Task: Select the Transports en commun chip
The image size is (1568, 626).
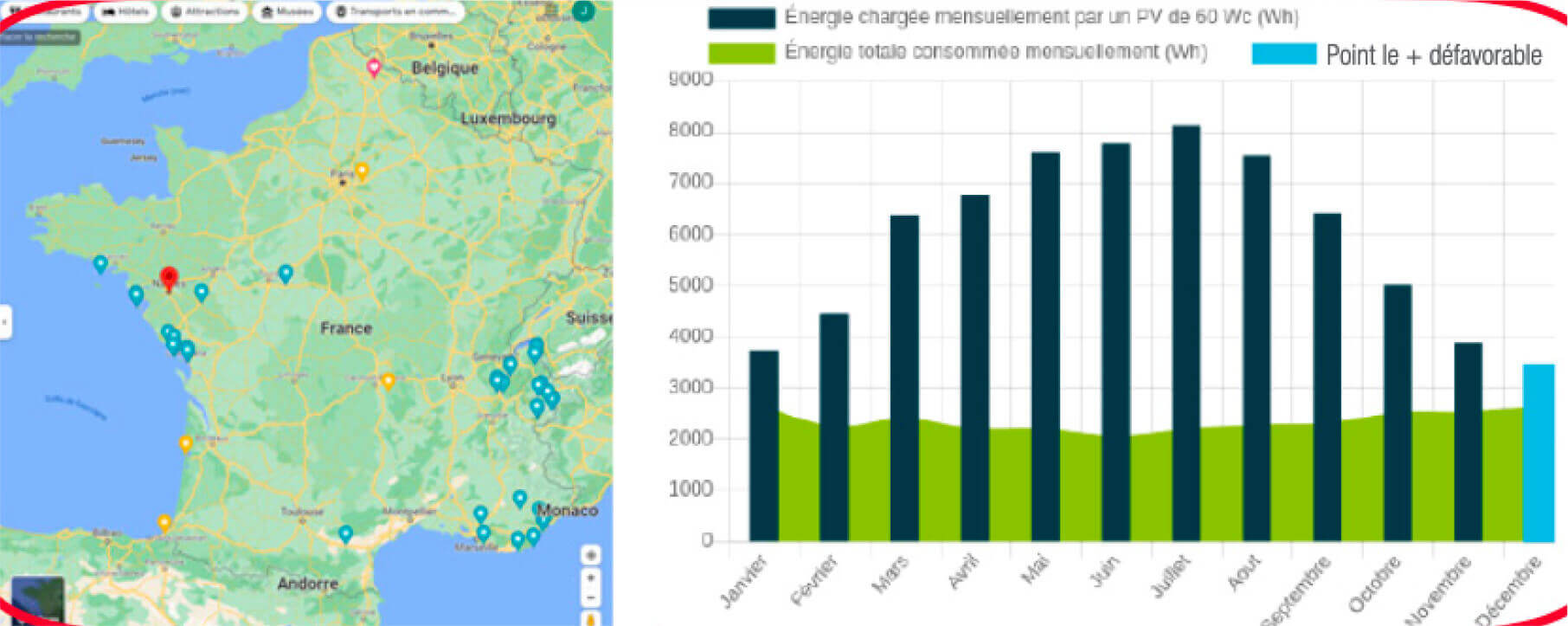Action: tap(395, 12)
